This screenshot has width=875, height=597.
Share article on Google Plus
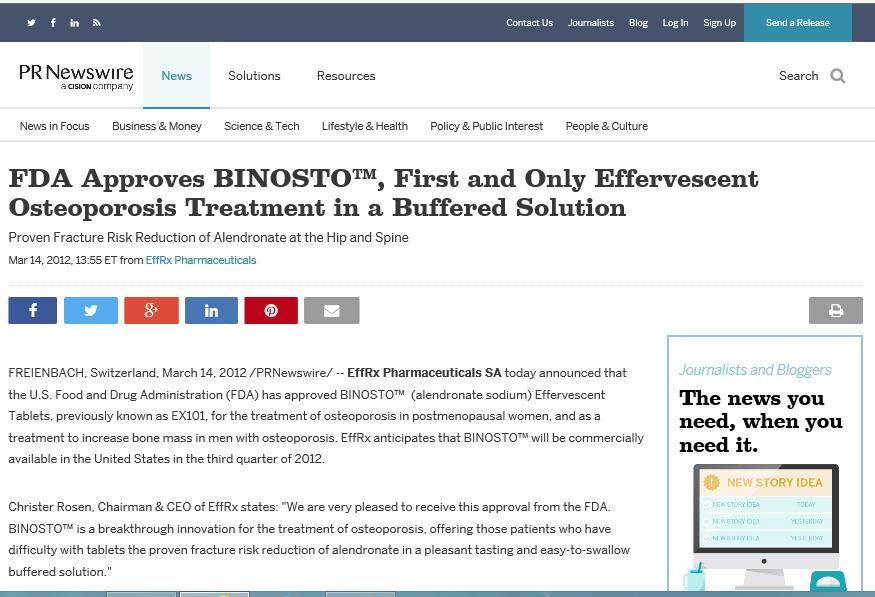[151, 310]
